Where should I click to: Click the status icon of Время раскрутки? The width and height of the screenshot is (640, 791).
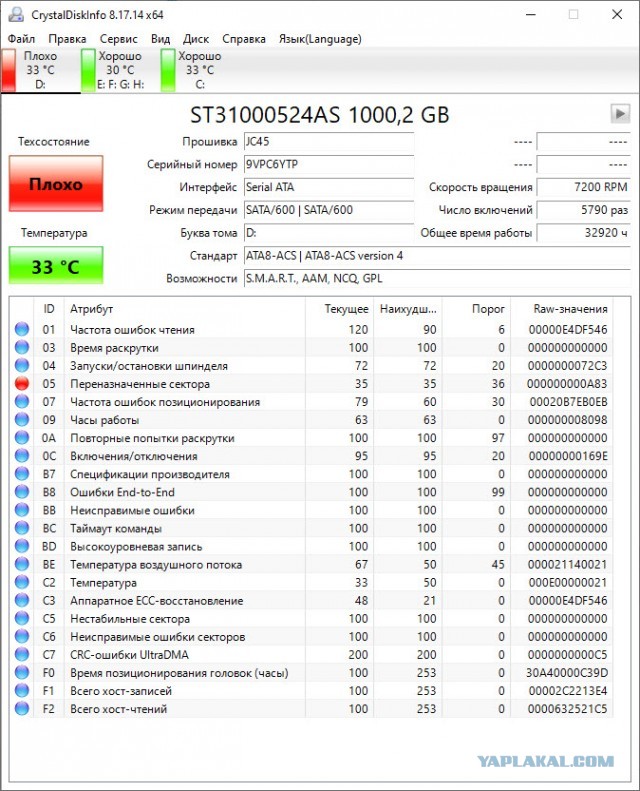[x=22, y=348]
